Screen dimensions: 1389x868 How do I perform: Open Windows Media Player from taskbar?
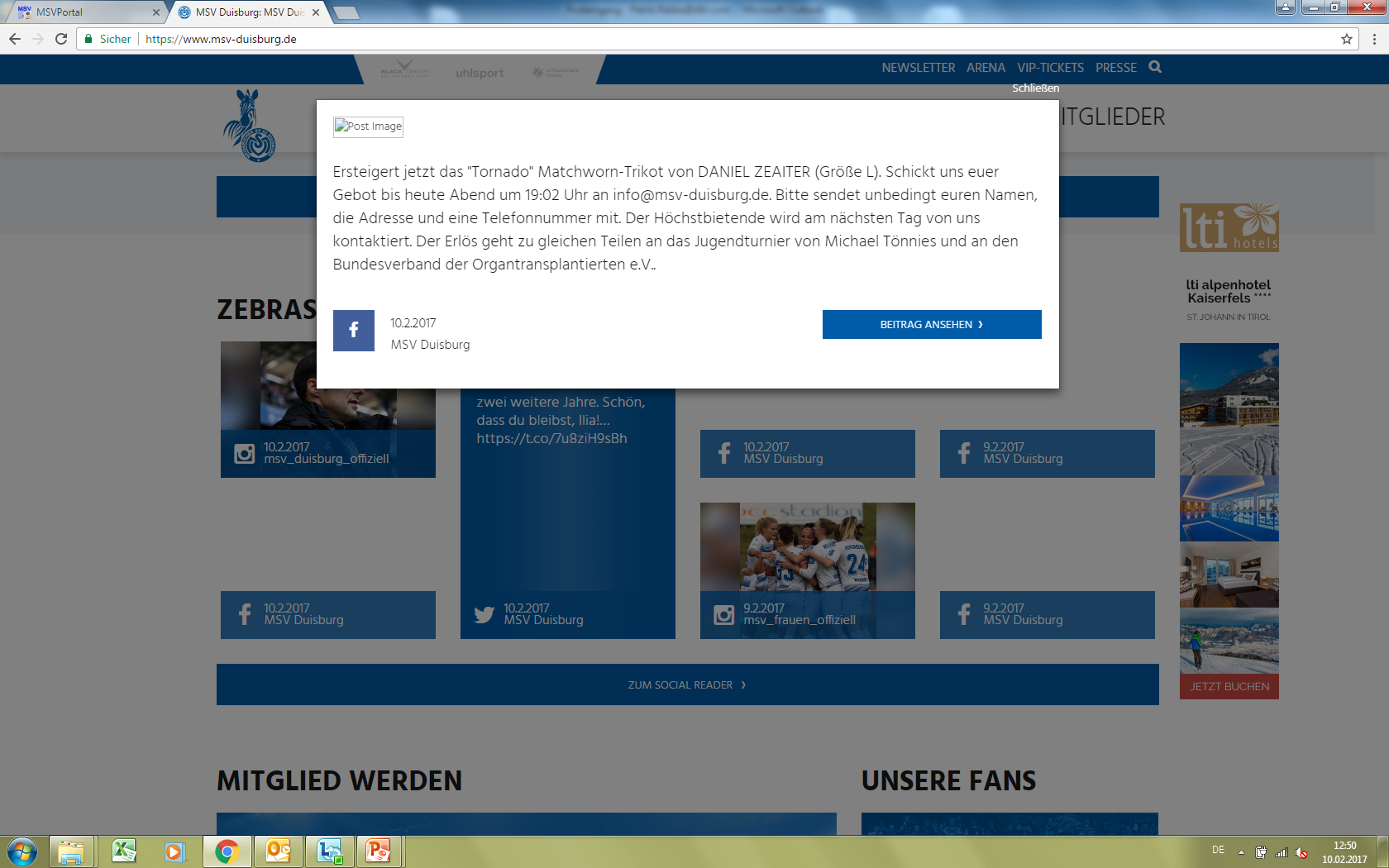pyautogui.click(x=174, y=851)
